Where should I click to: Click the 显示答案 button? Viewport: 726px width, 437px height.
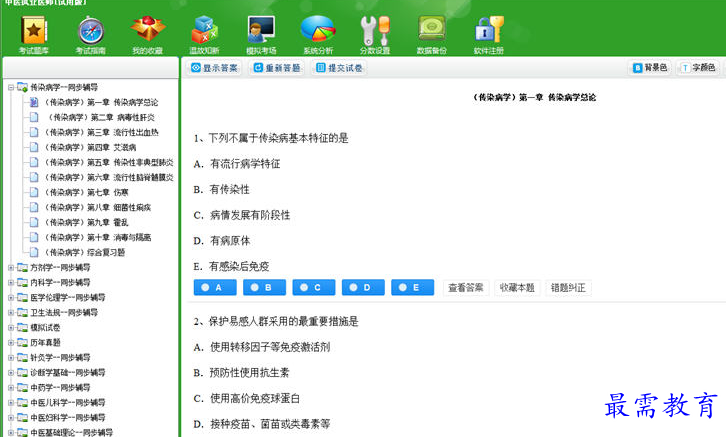[214, 68]
